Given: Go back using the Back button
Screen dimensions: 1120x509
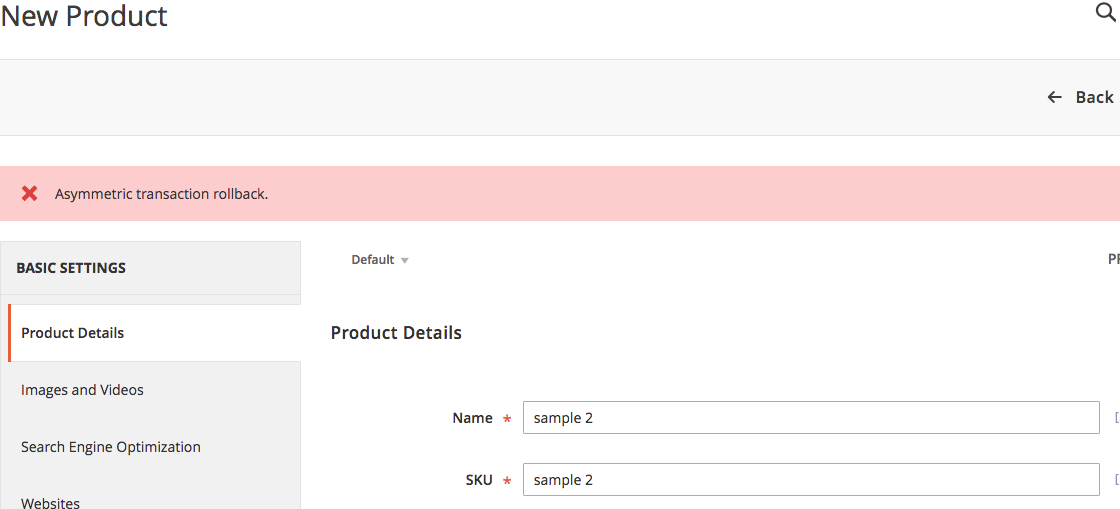Looking at the screenshot, I should coord(1080,97).
